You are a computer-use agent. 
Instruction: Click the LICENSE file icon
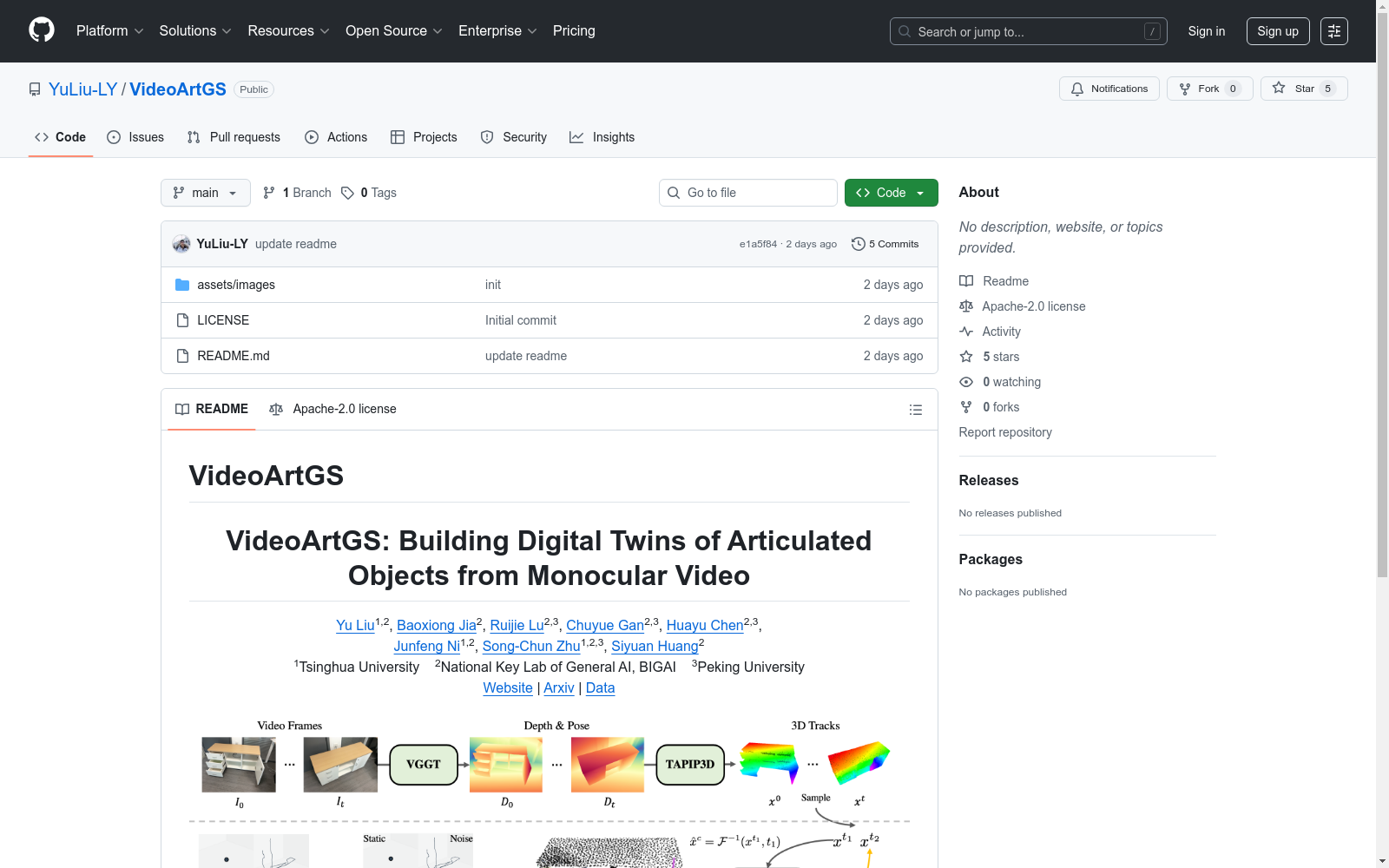[x=182, y=320]
